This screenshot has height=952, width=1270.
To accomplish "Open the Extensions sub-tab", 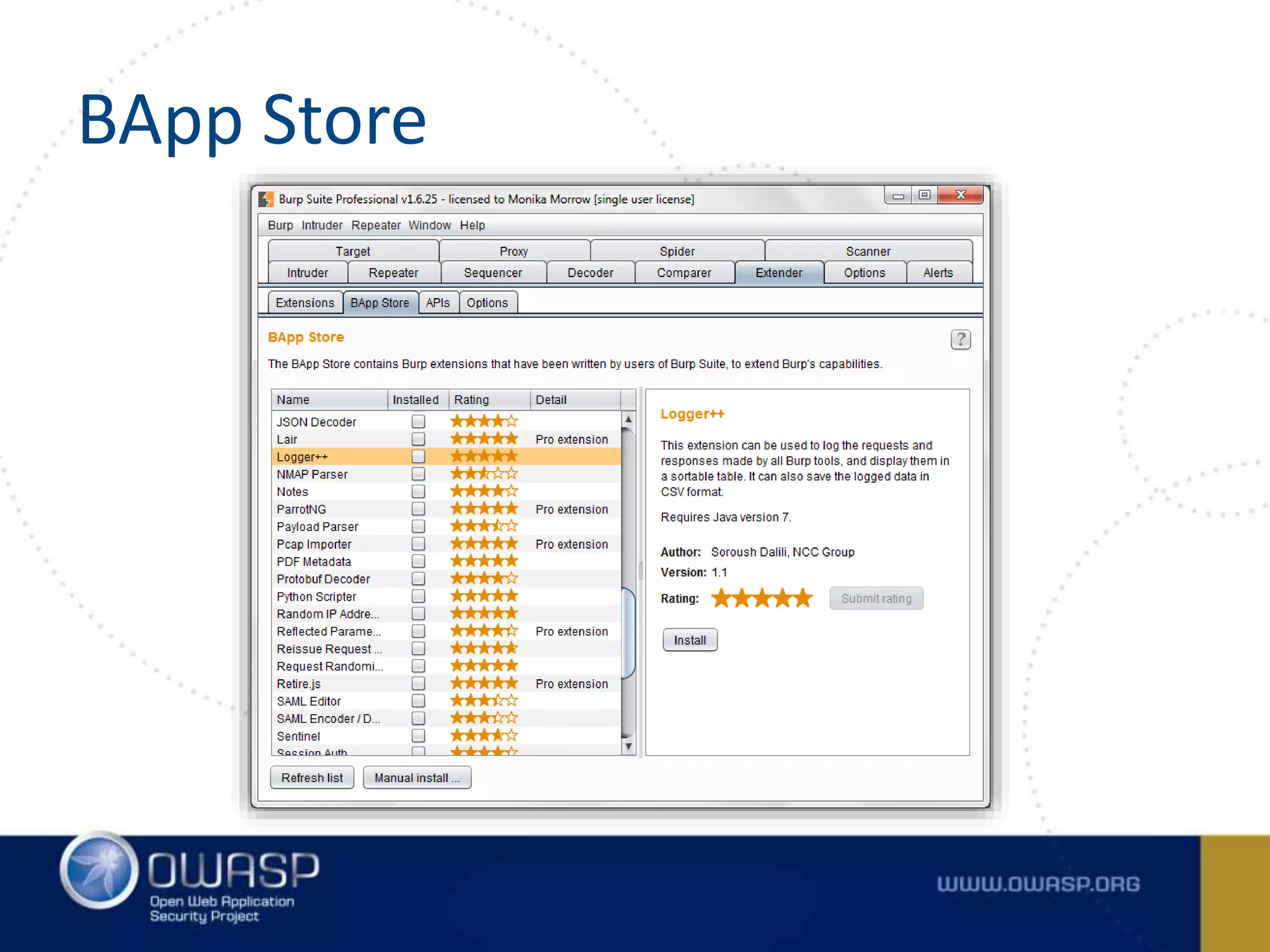I will coord(305,302).
